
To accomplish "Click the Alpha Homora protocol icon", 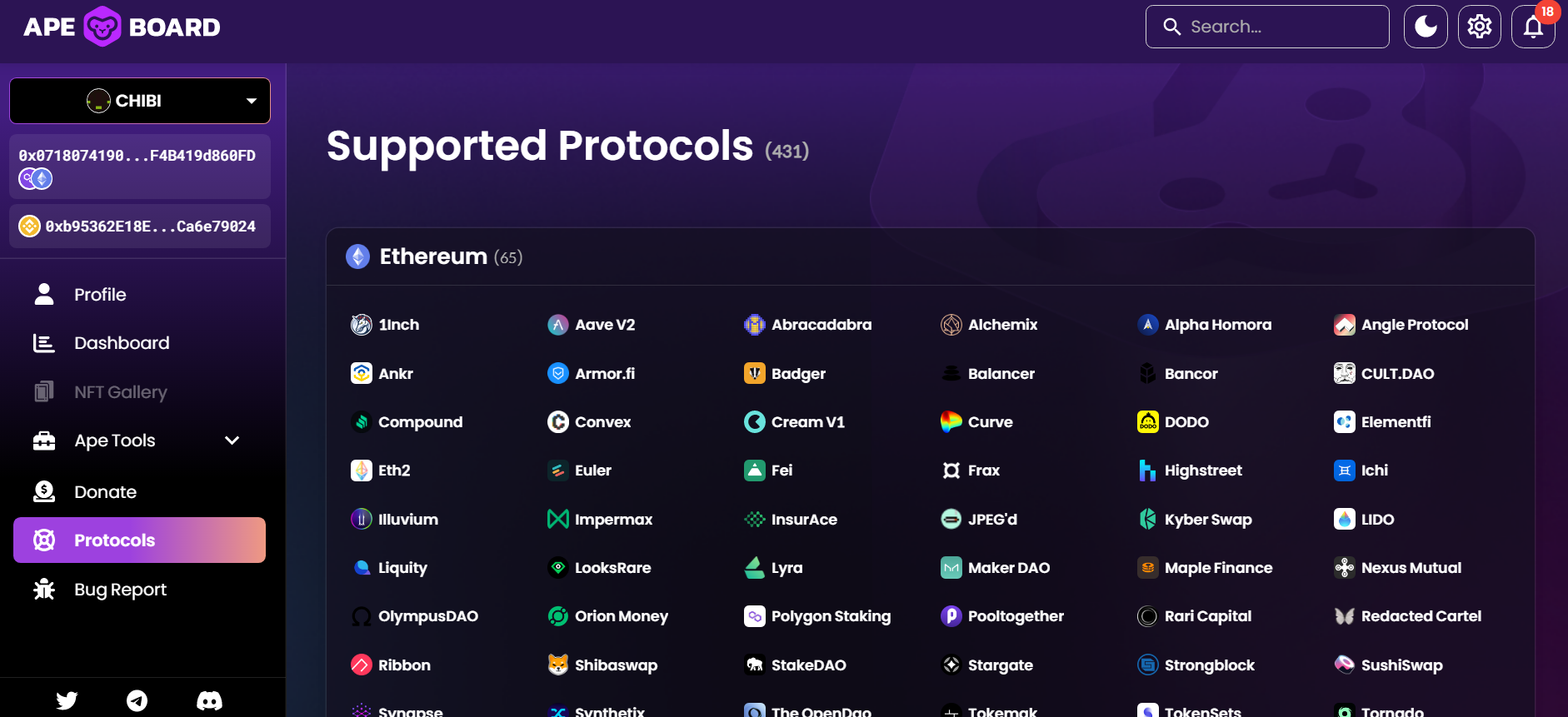I will click(1148, 325).
